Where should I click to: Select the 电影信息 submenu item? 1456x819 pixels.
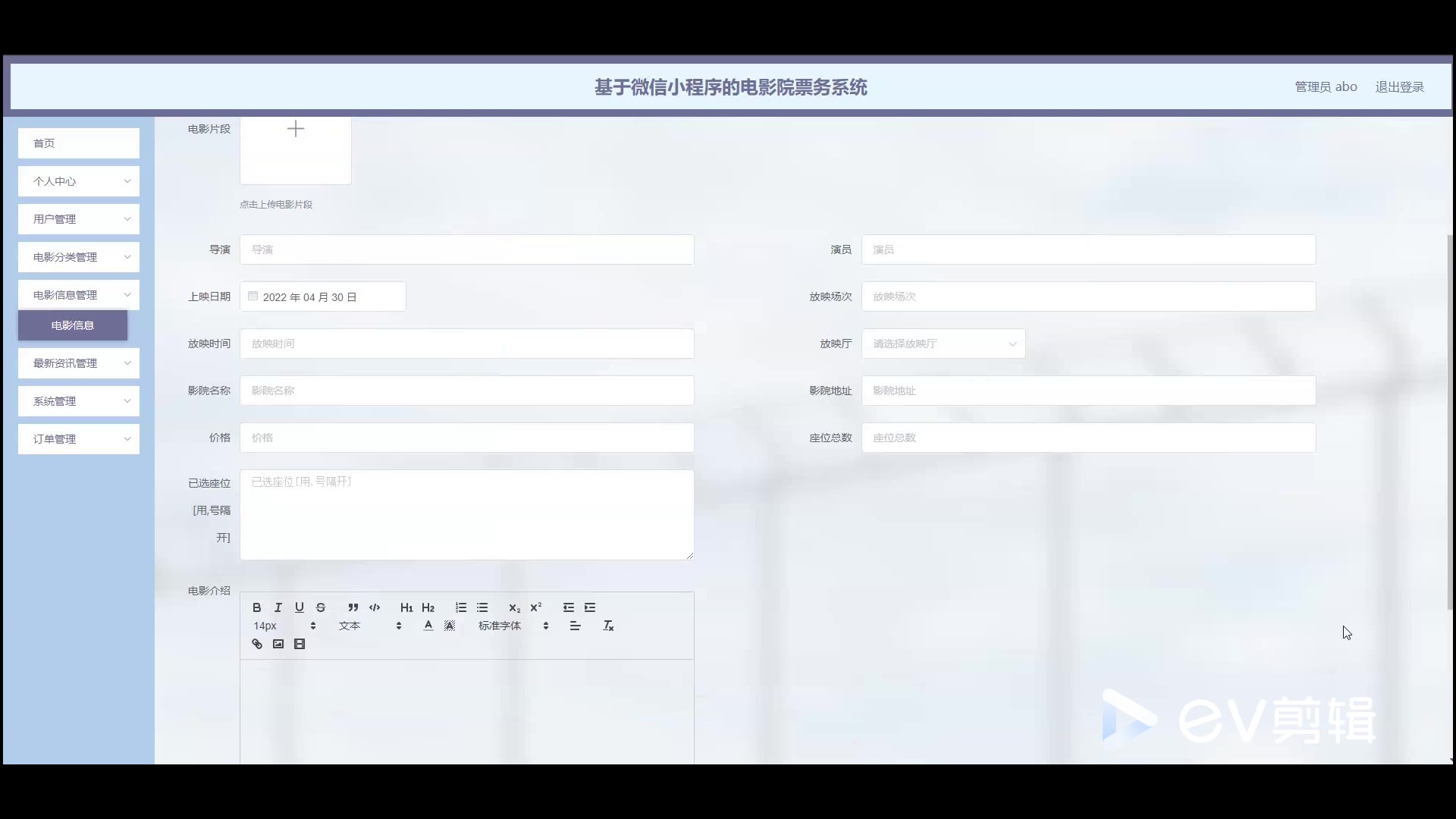[x=73, y=325]
